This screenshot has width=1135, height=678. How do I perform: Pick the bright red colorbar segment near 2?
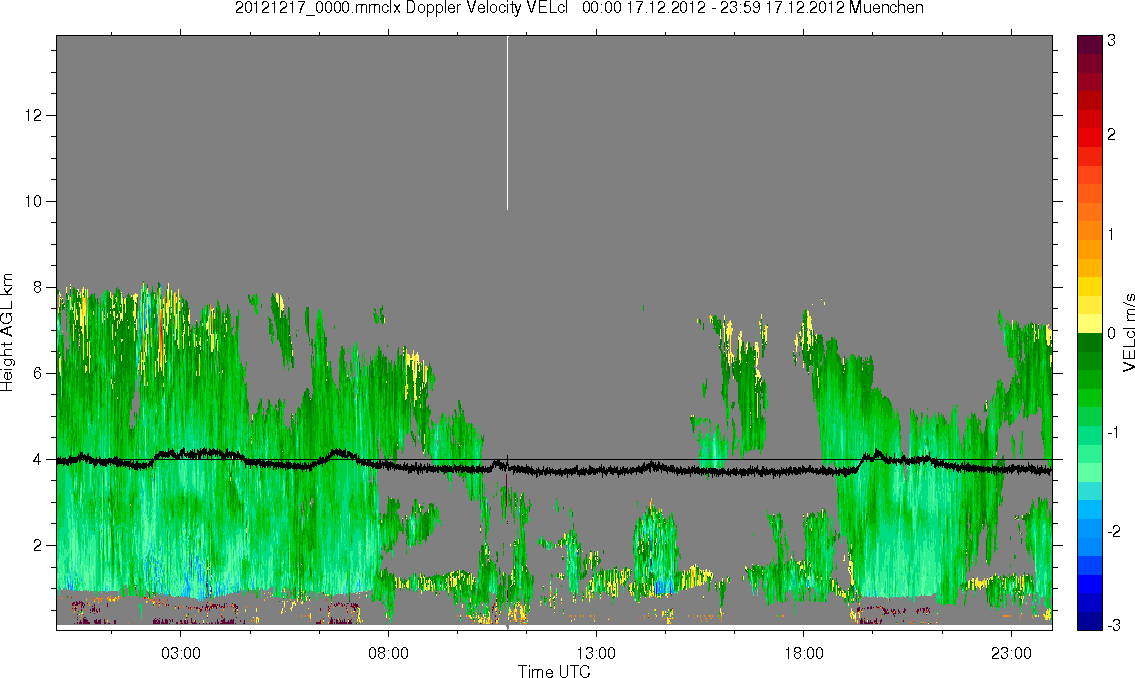[1089, 137]
